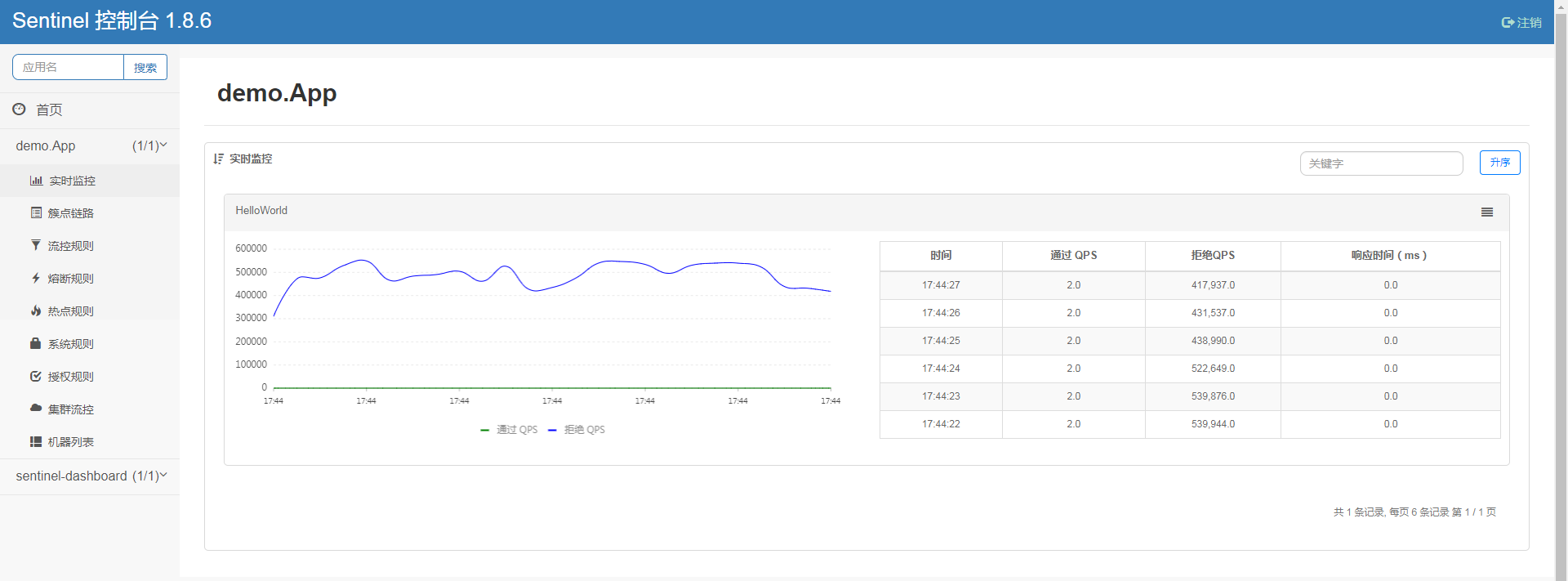Expand the sentinel-dashboard sidebar group
Screen dimensions: 1568x581
tap(90, 476)
